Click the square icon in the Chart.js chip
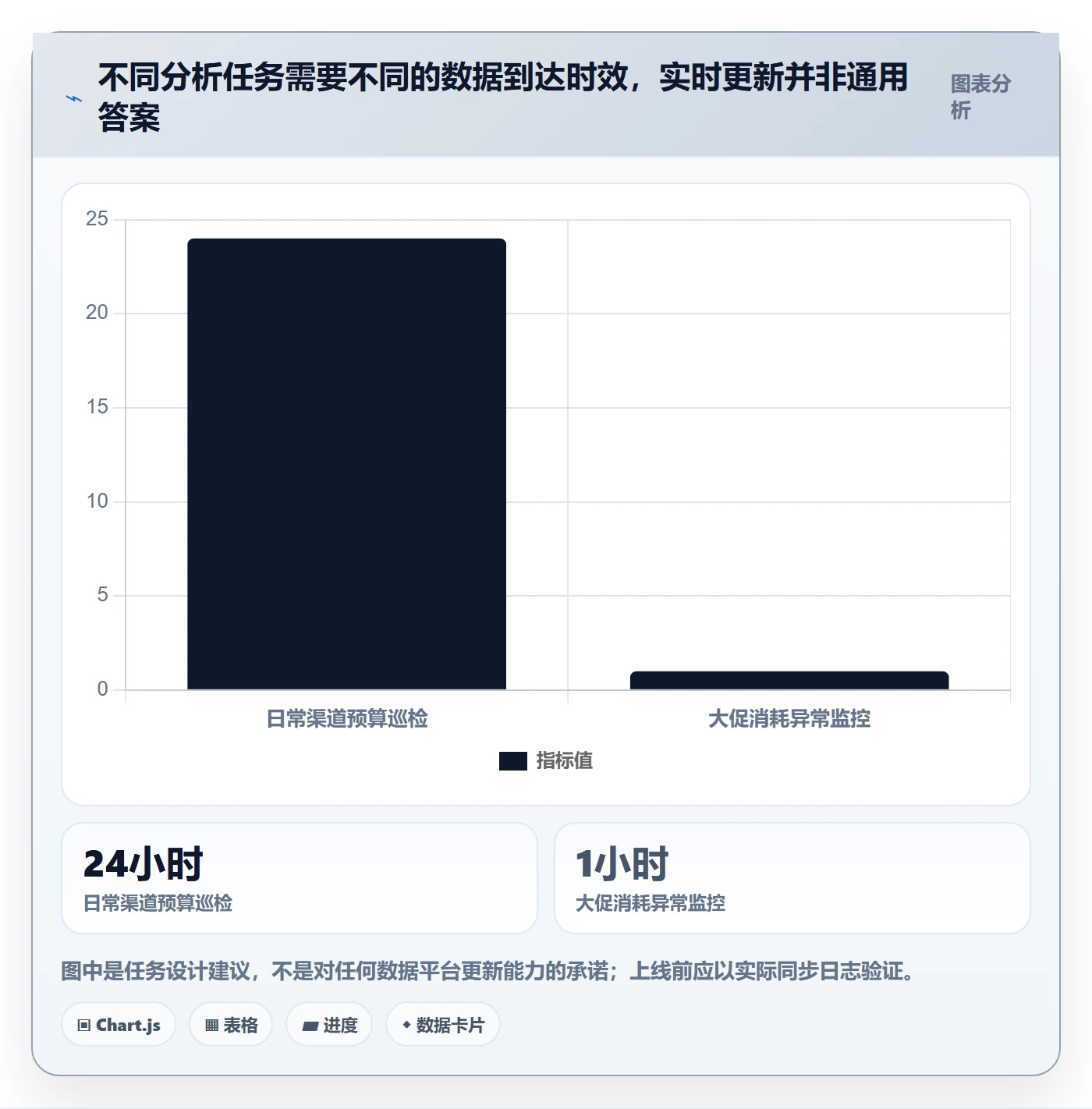Viewport: 1092px width, 1109px height. pos(84,1026)
